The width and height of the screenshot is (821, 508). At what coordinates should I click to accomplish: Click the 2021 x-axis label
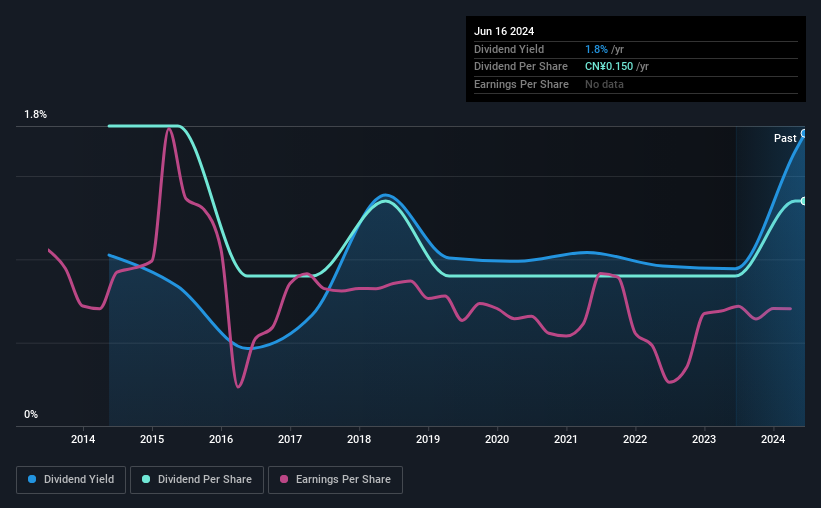click(565, 439)
